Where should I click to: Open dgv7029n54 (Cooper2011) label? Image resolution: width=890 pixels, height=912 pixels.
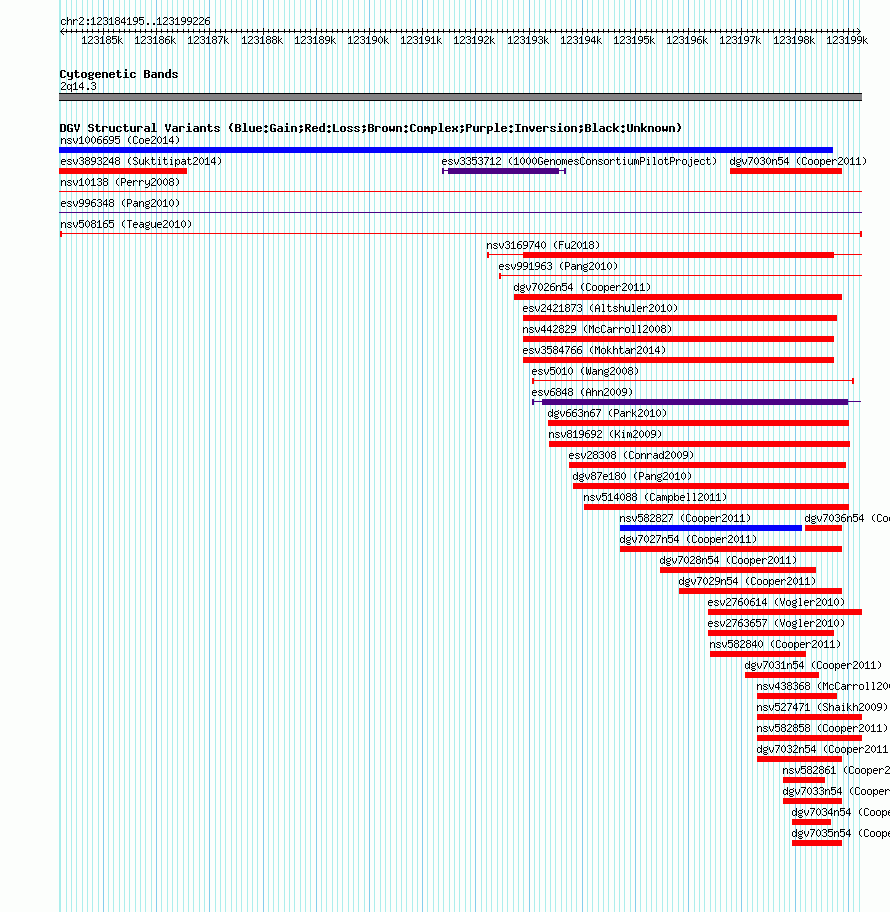coord(747,580)
